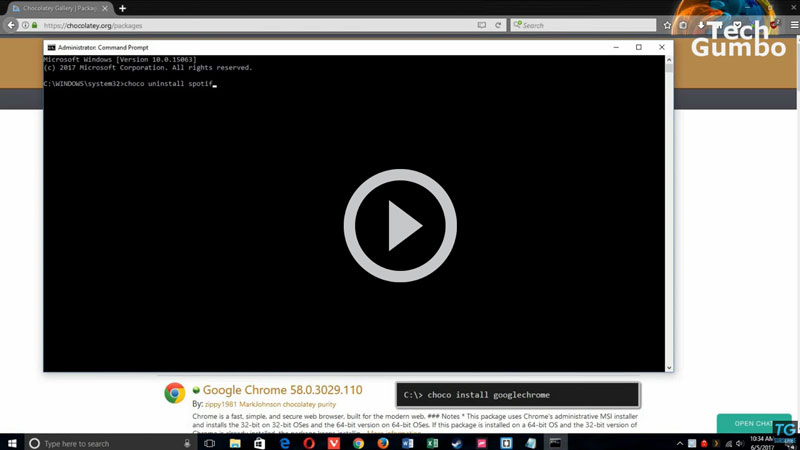
Task: Click the green padlock security icon
Action: tap(35, 25)
